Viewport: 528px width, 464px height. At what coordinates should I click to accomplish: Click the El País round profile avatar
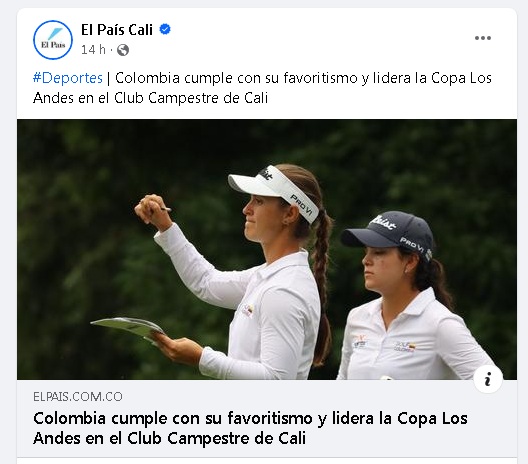(53, 40)
